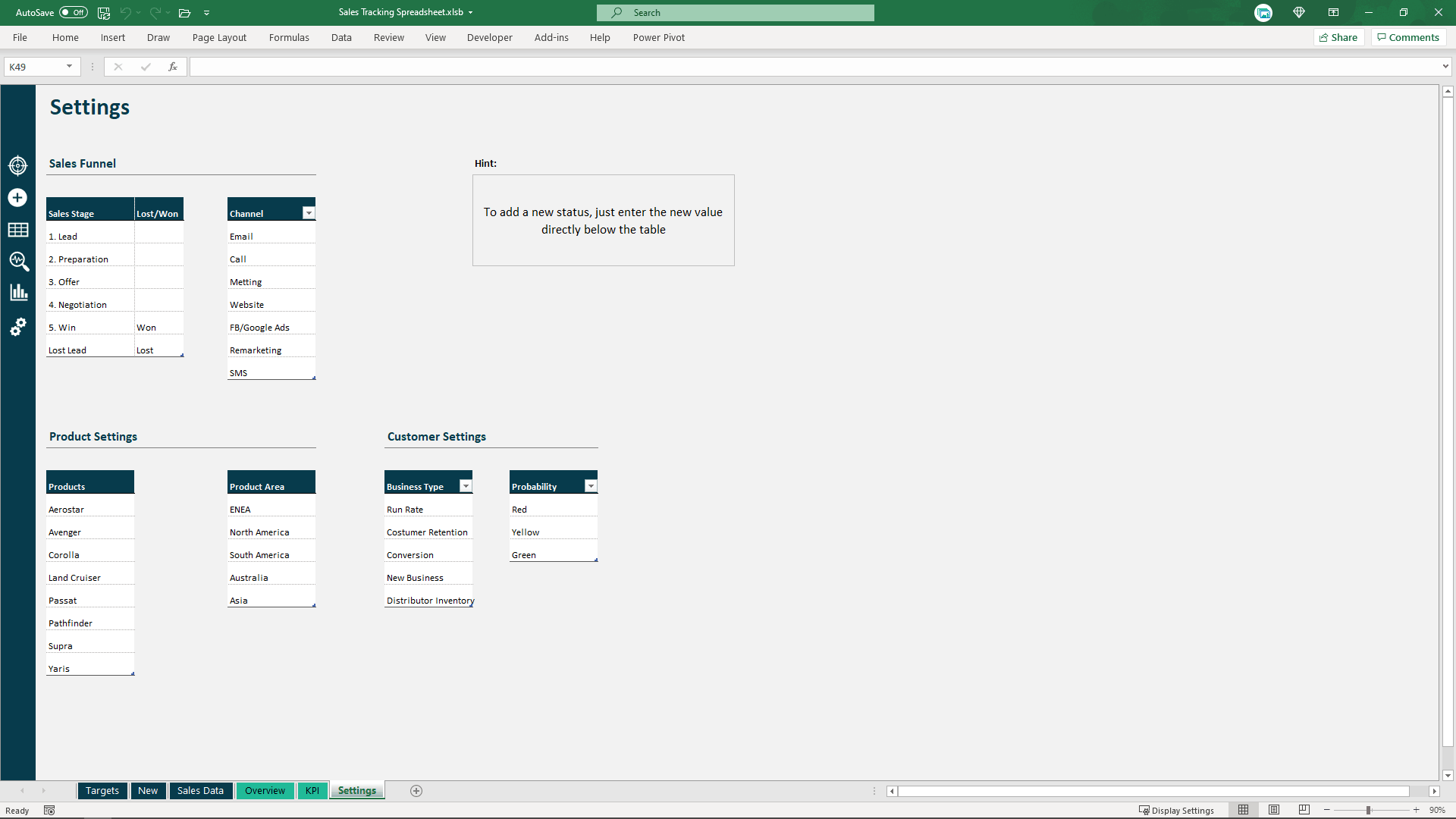Open Ribbon Display Options icon
This screenshot has width=1456, height=819.
click(1333, 13)
